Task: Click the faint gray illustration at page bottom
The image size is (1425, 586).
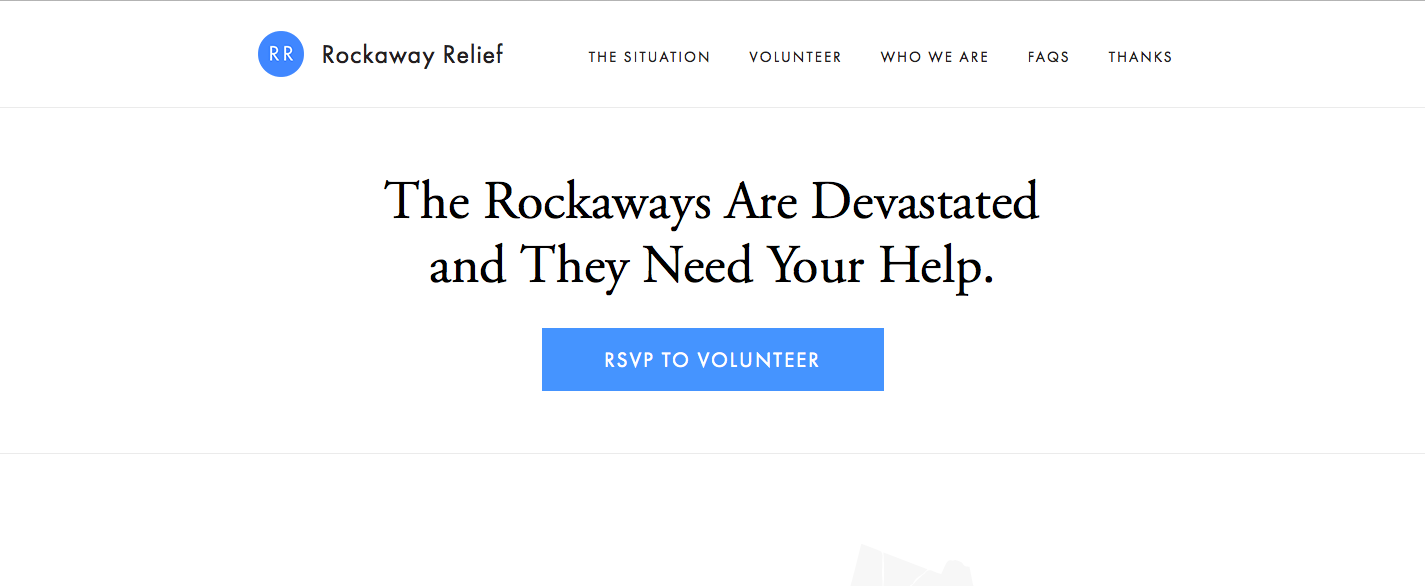Action: pyautogui.click(x=912, y=566)
